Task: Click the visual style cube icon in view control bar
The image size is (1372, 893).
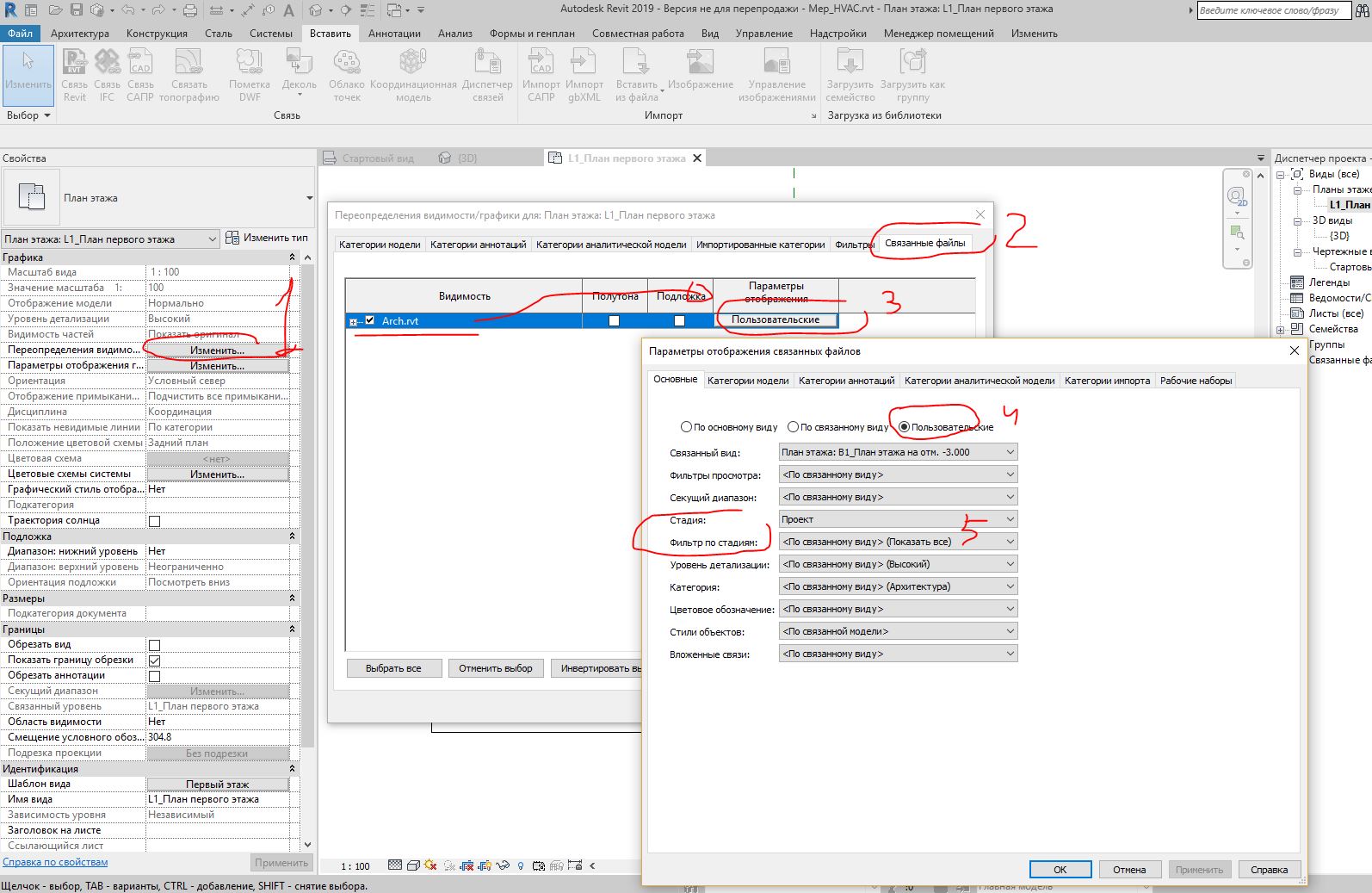Action: (413, 865)
